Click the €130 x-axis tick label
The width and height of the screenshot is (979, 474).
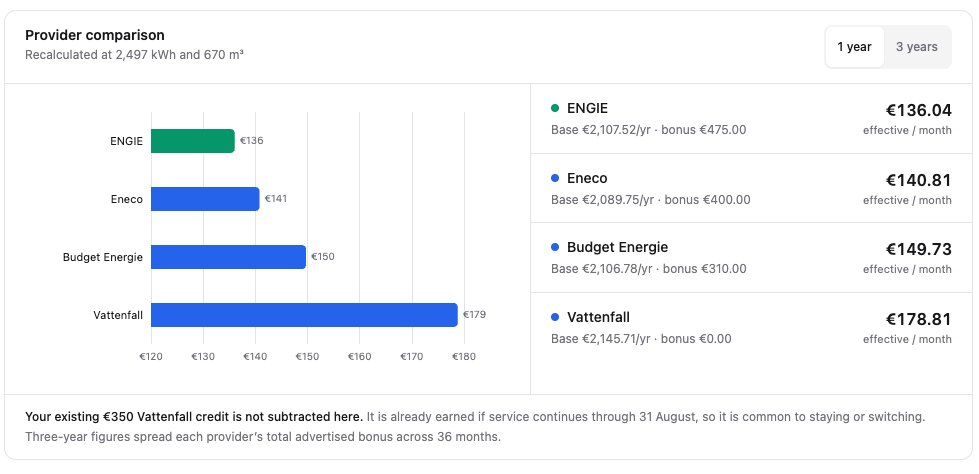pyautogui.click(x=203, y=357)
